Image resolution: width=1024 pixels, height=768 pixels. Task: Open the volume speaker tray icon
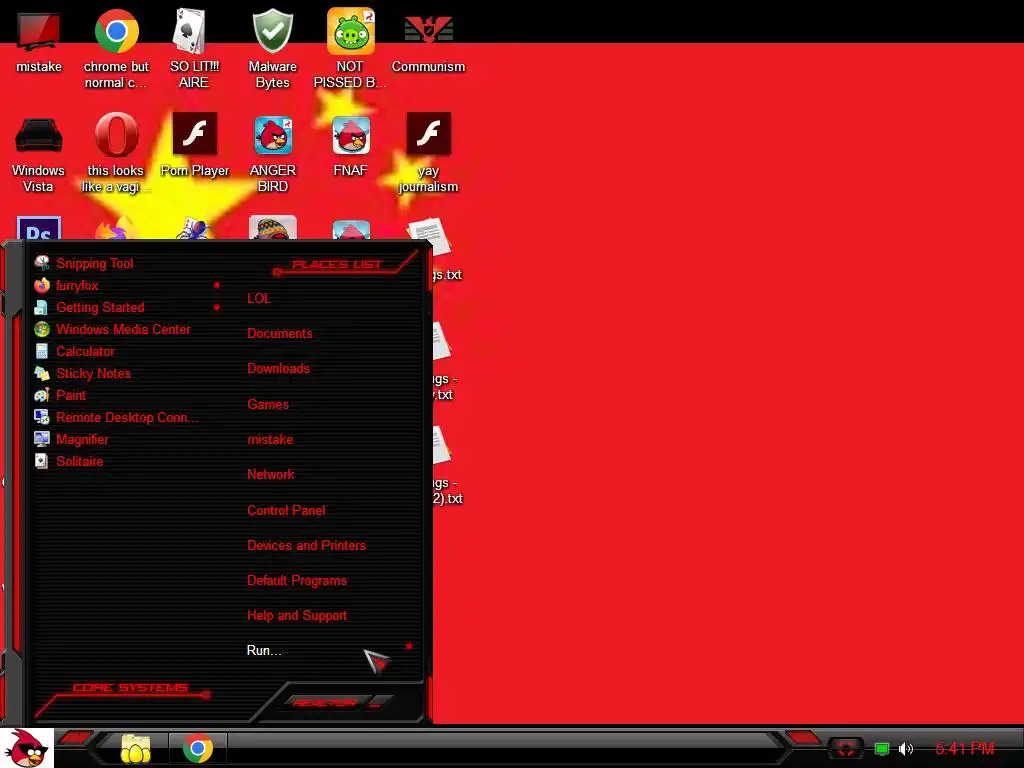tap(905, 748)
